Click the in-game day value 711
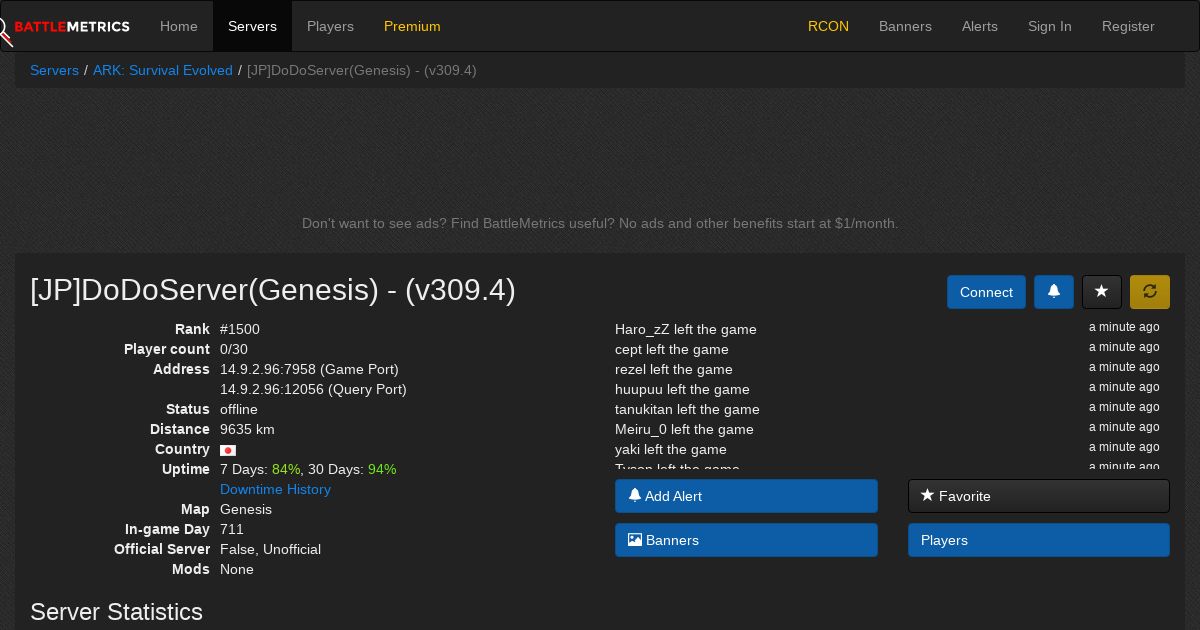The image size is (1200, 630). tap(232, 529)
